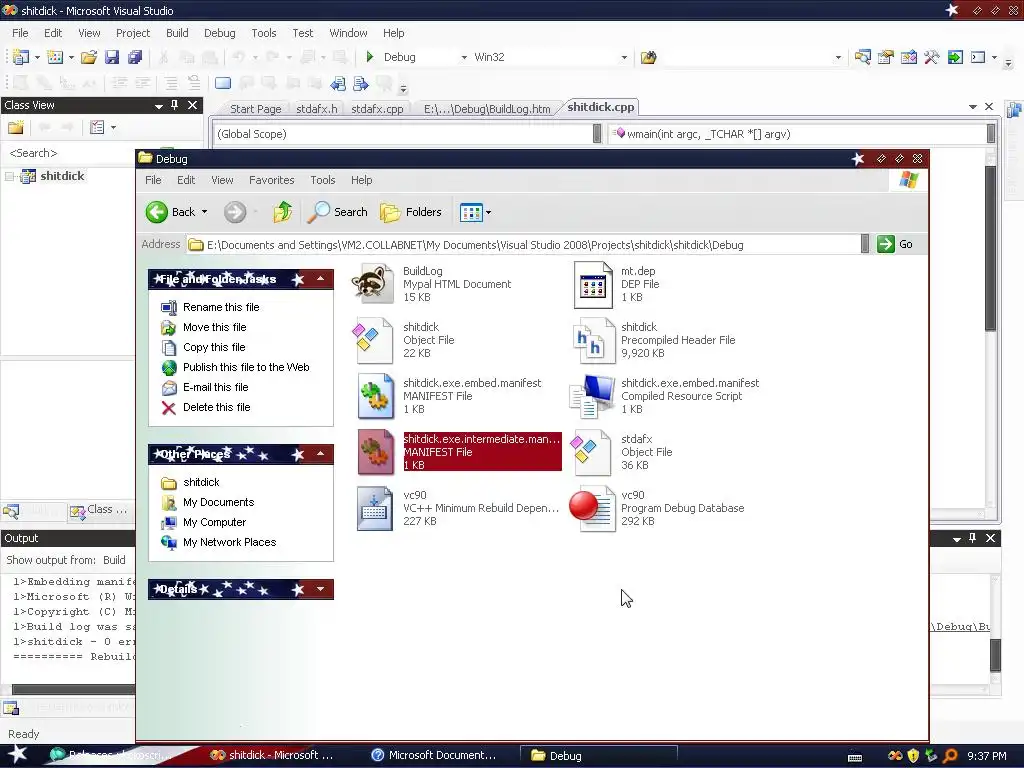Click the Debug taskbar button
The height and width of the screenshot is (768, 1024).
[x=598, y=755]
